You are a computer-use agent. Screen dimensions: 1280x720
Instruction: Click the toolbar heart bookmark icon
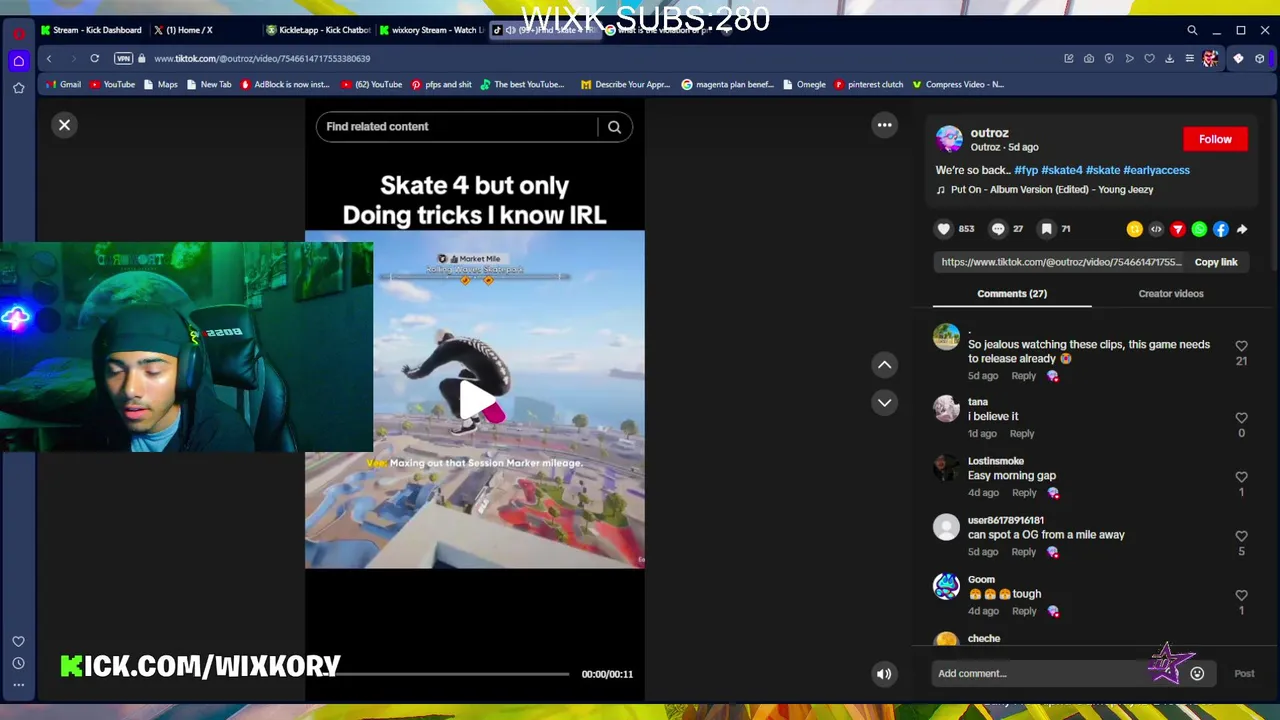coord(1149,59)
